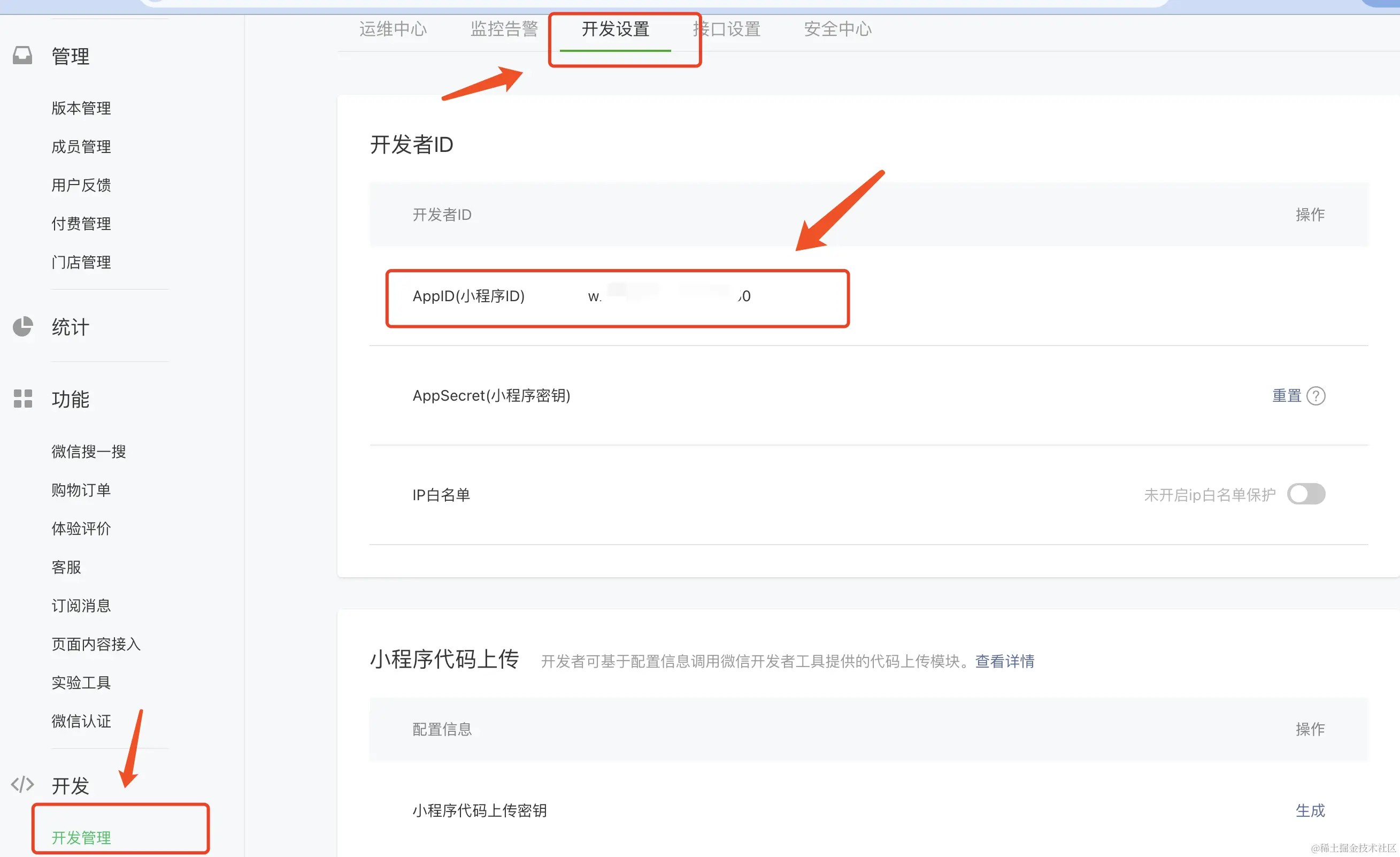
Task: Open 微信搜一搜 in the sidebar
Action: [x=89, y=451]
